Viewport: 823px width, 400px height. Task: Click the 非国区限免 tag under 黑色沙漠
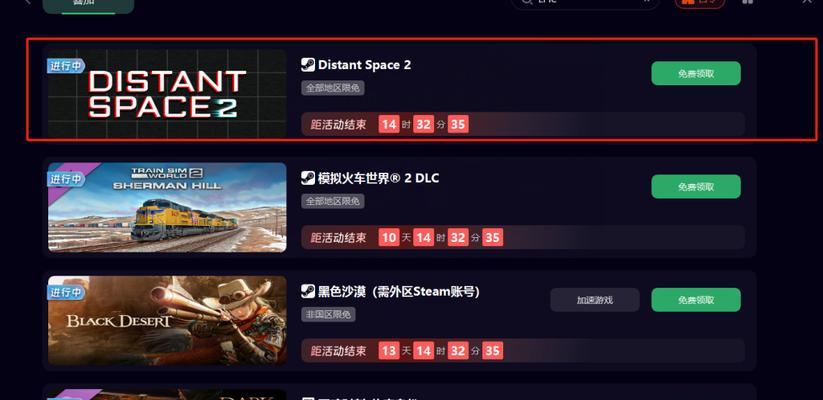(x=329, y=314)
